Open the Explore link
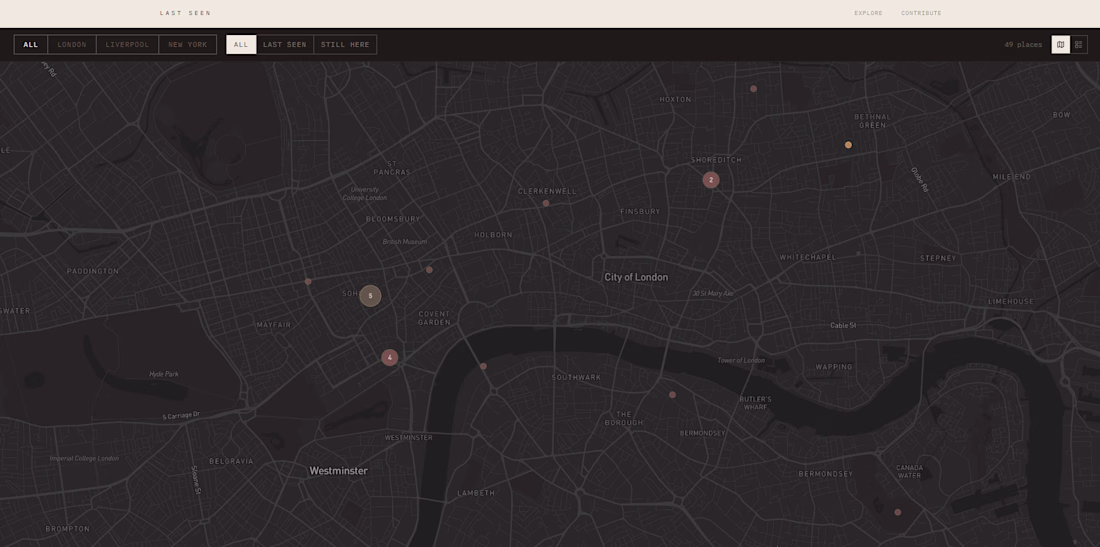This screenshot has width=1100, height=547. (868, 13)
